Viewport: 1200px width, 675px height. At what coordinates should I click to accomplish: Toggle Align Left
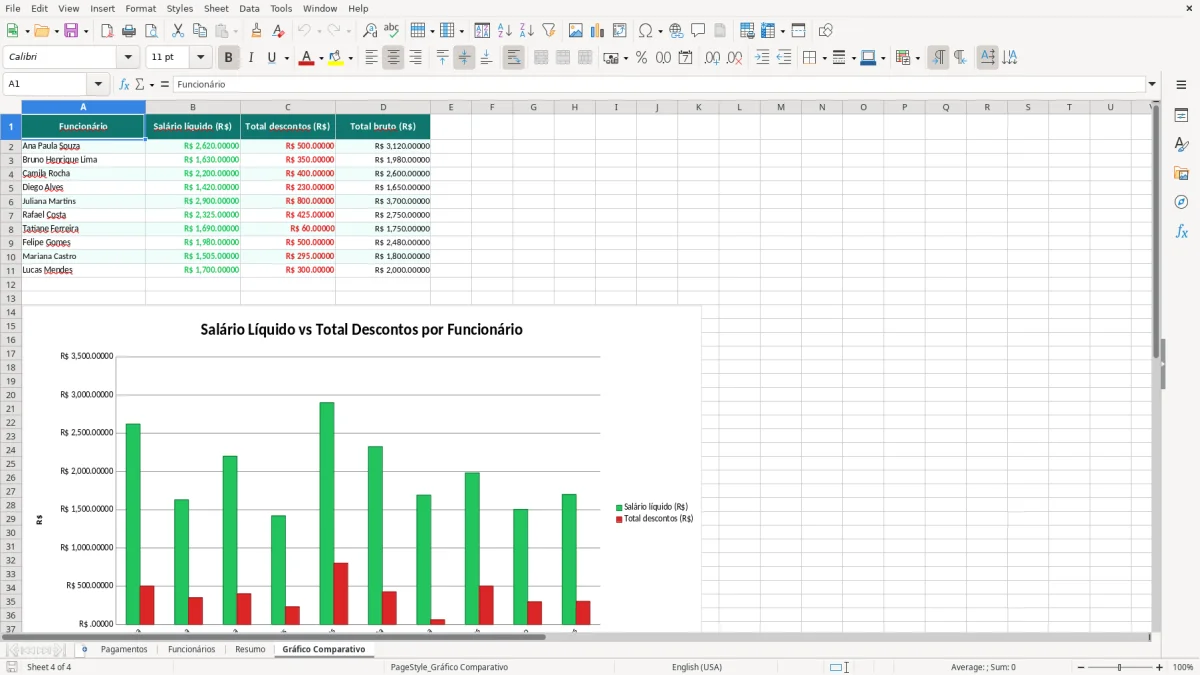tap(371, 58)
